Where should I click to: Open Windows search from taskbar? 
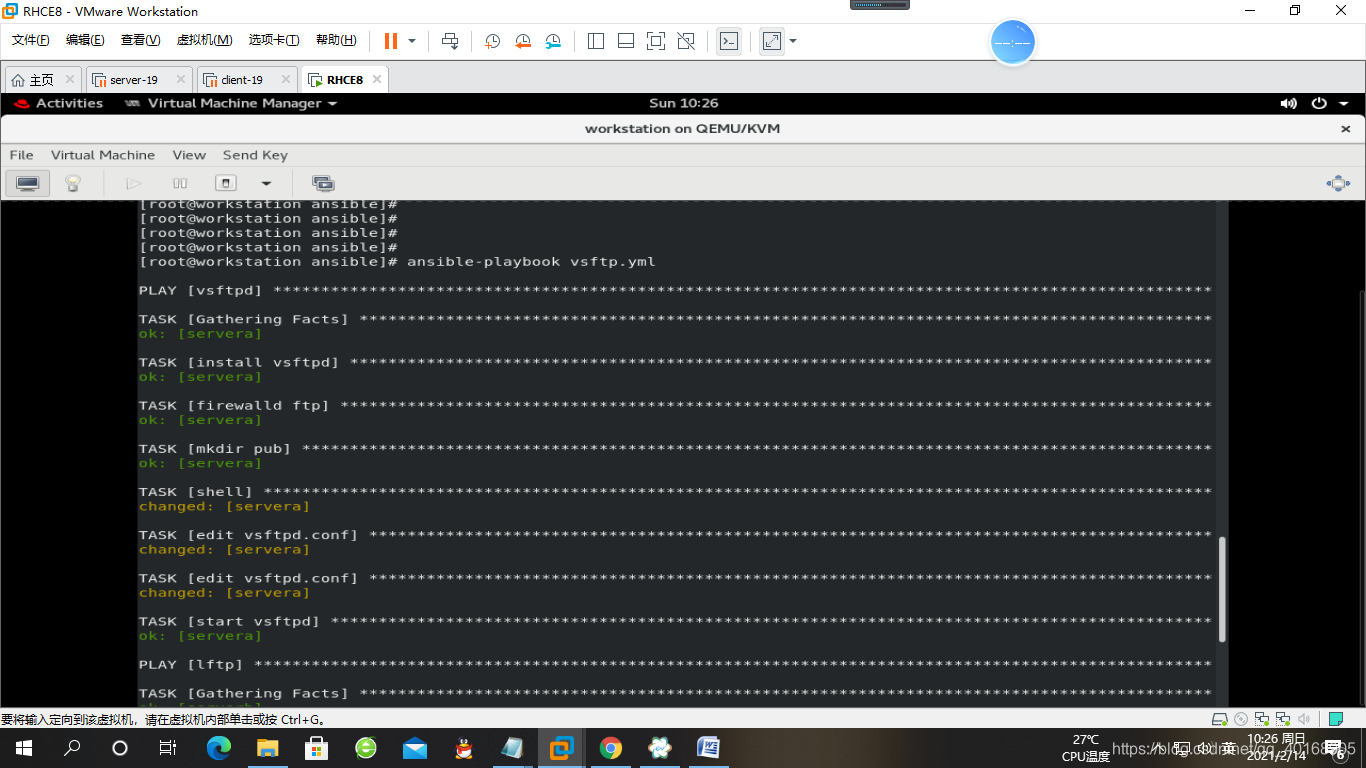72,748
